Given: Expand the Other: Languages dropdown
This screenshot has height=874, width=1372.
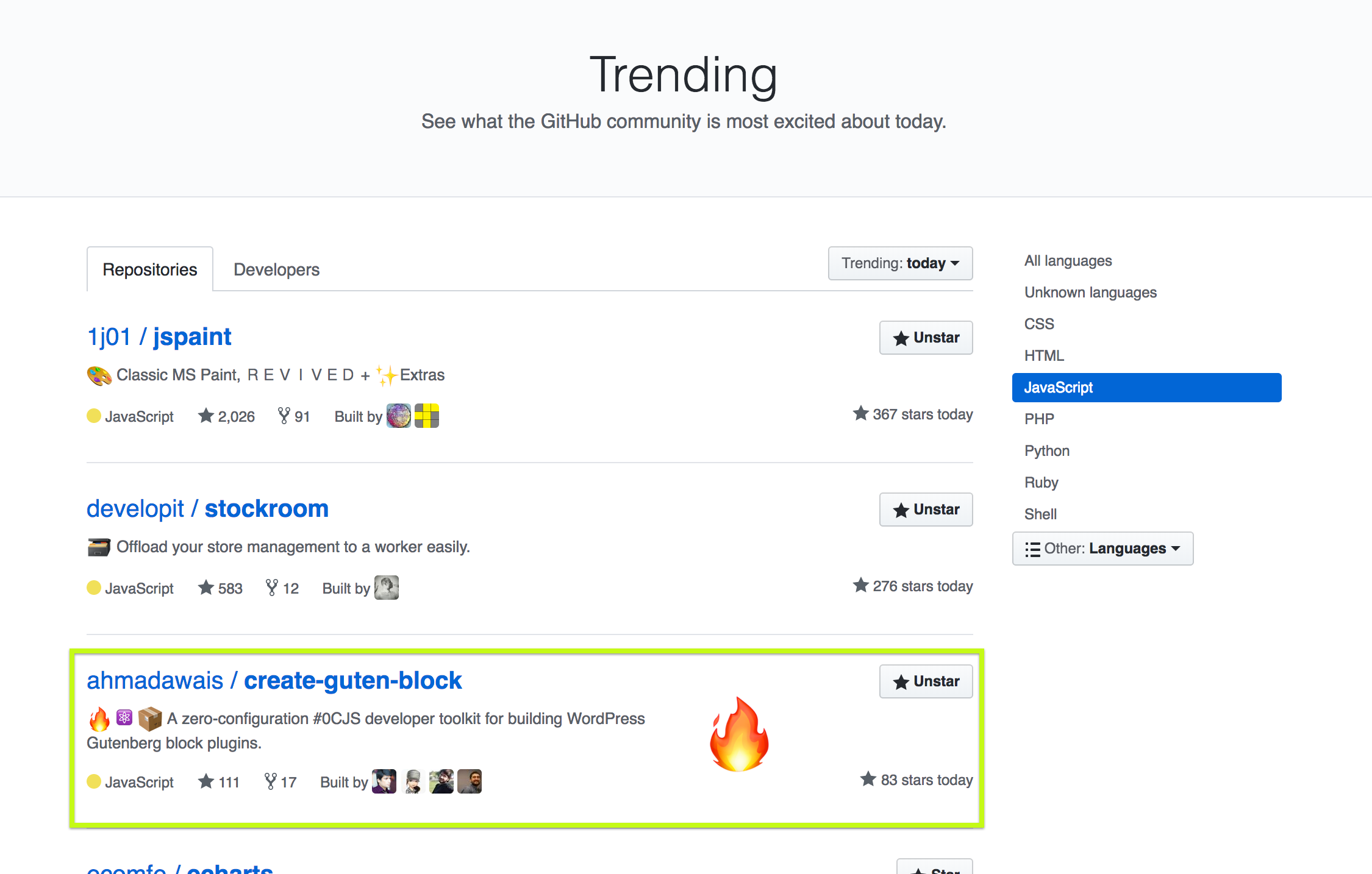Looking at the screenshot, I should point(1102,549).
